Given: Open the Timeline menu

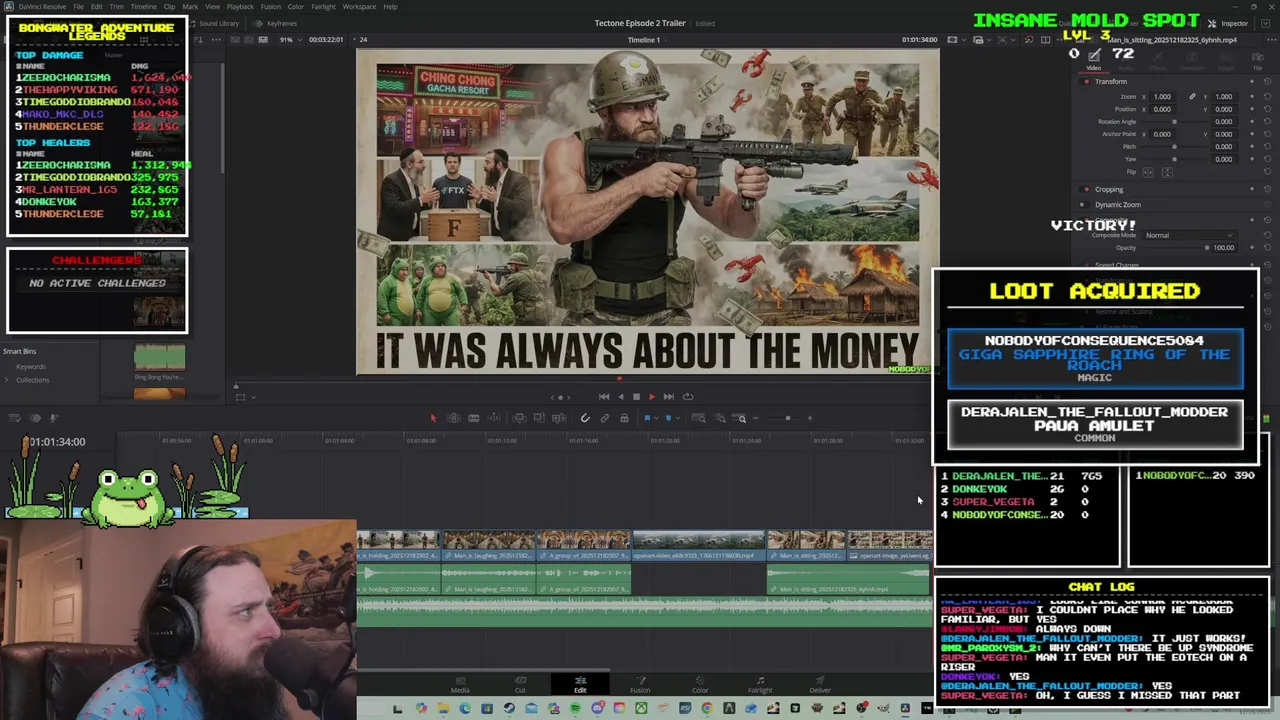Looking at the screenshot, I should pyautogui.click(x=143, y=6).
